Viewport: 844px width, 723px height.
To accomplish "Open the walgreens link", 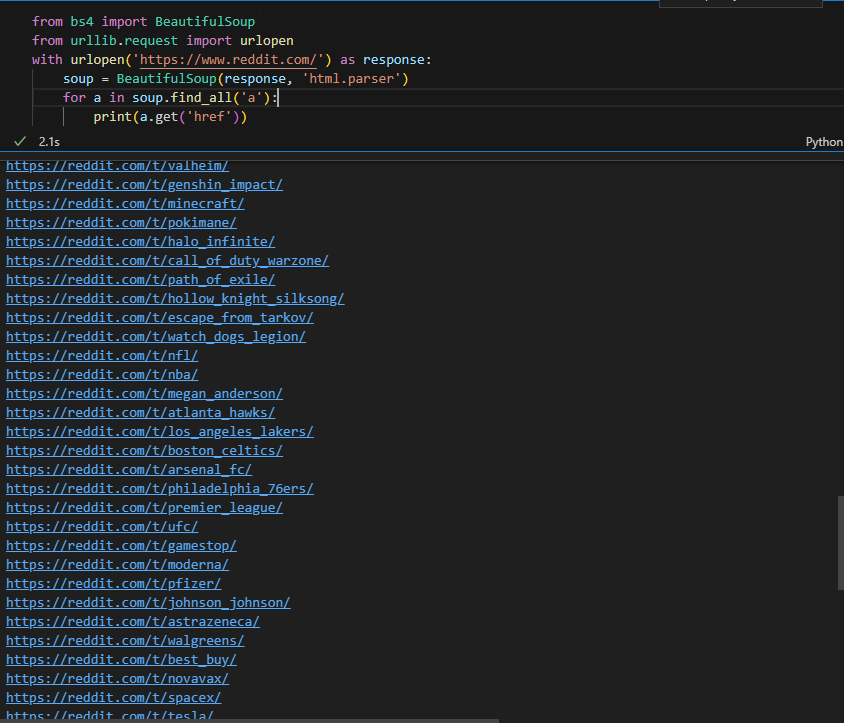I will click(x=125, y=641).
